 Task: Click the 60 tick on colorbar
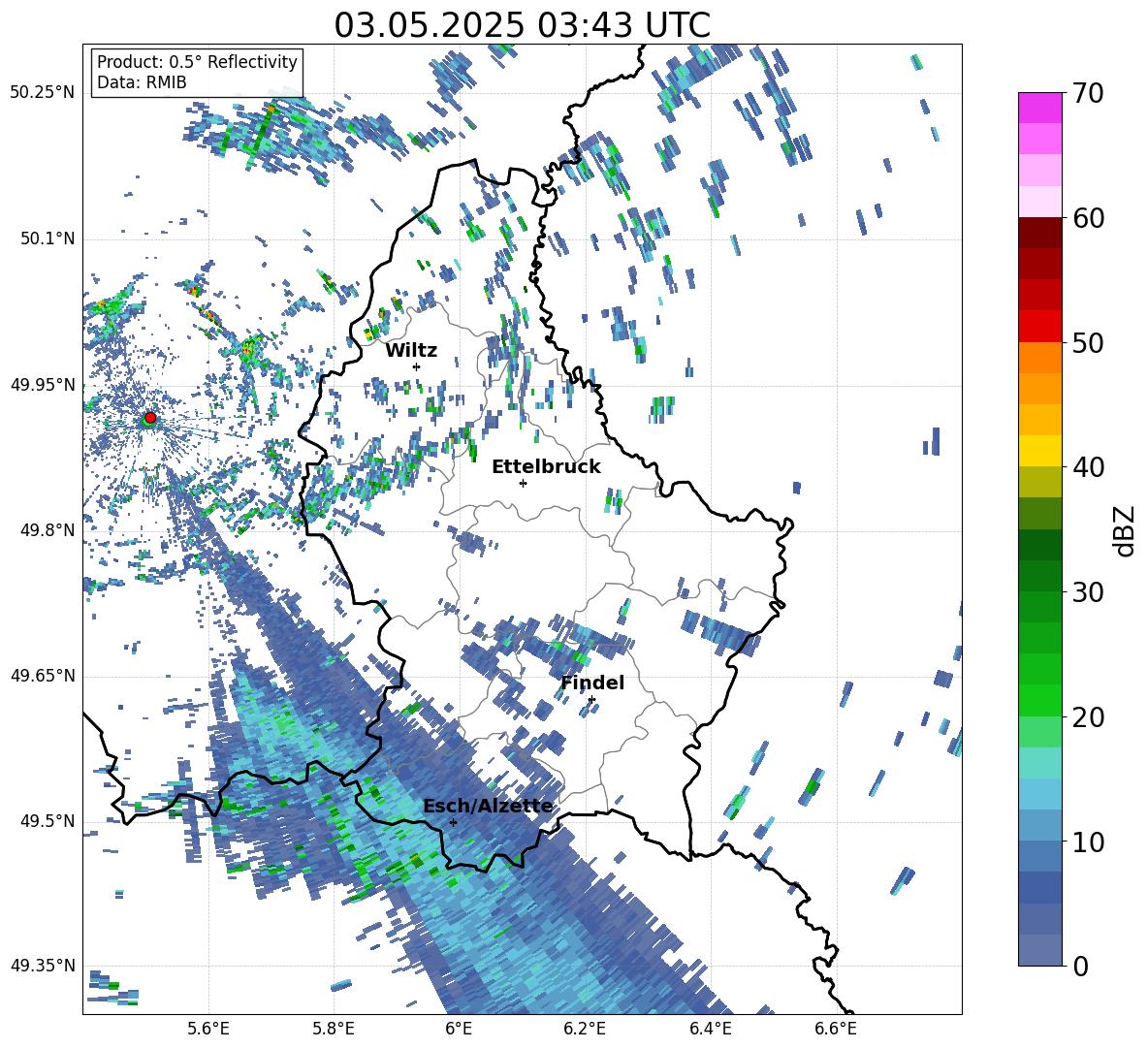1088,218
